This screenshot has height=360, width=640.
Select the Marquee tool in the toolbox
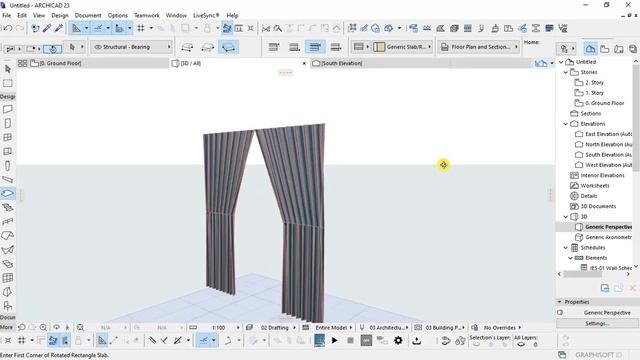coord(8,83)
